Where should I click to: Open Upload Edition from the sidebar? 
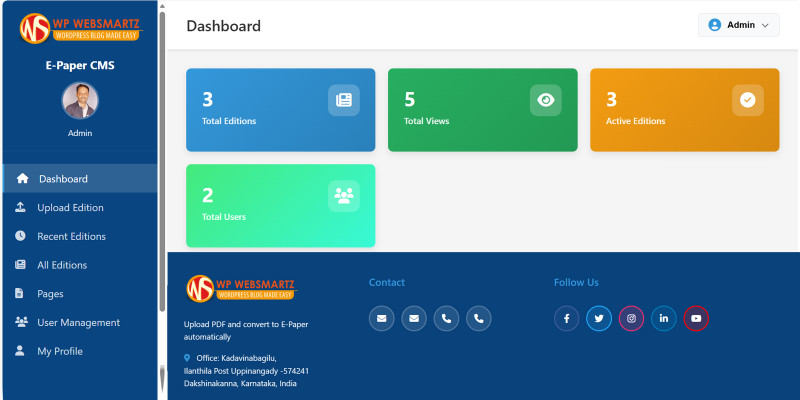(x=70, y=208)
